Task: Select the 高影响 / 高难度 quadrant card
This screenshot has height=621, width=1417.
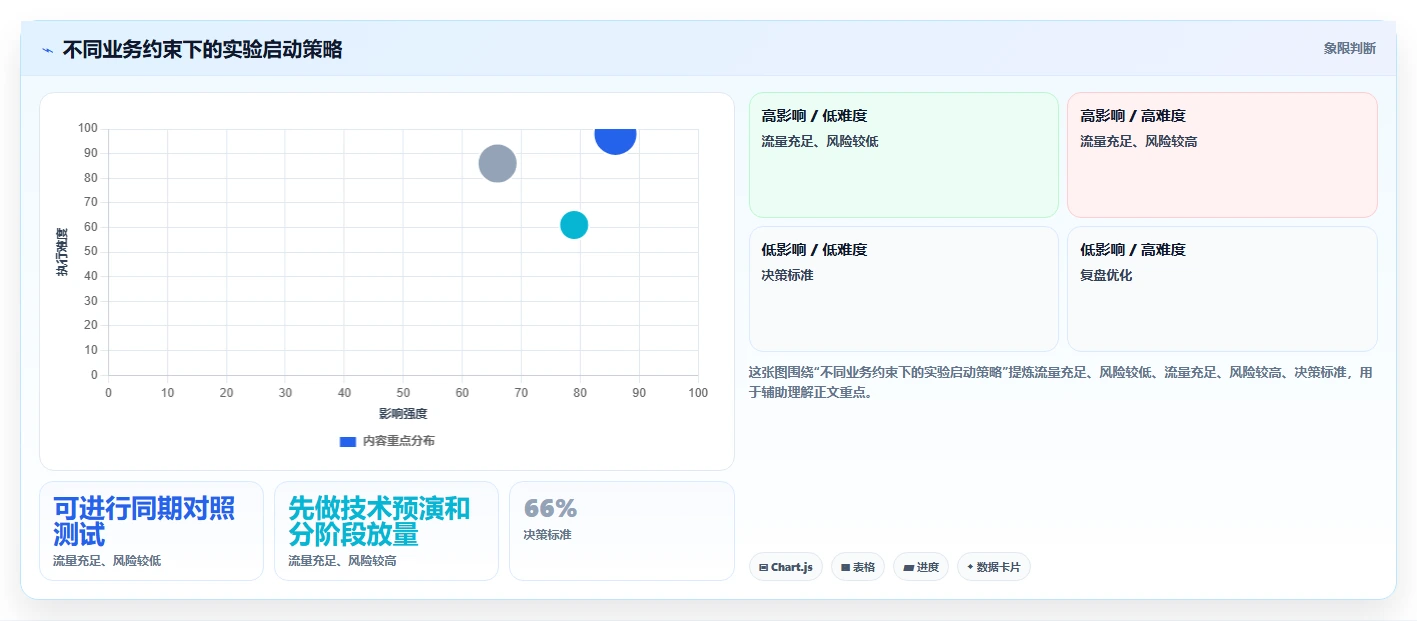Action: pyautogui.click(x=1222, y=155)
